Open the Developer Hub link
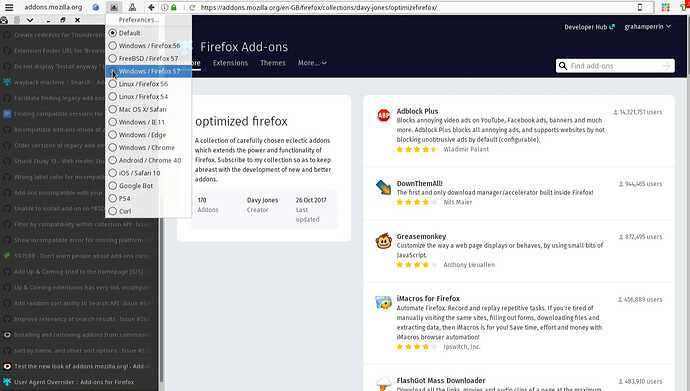The image size is (690, 391). (x=589, y=27)
